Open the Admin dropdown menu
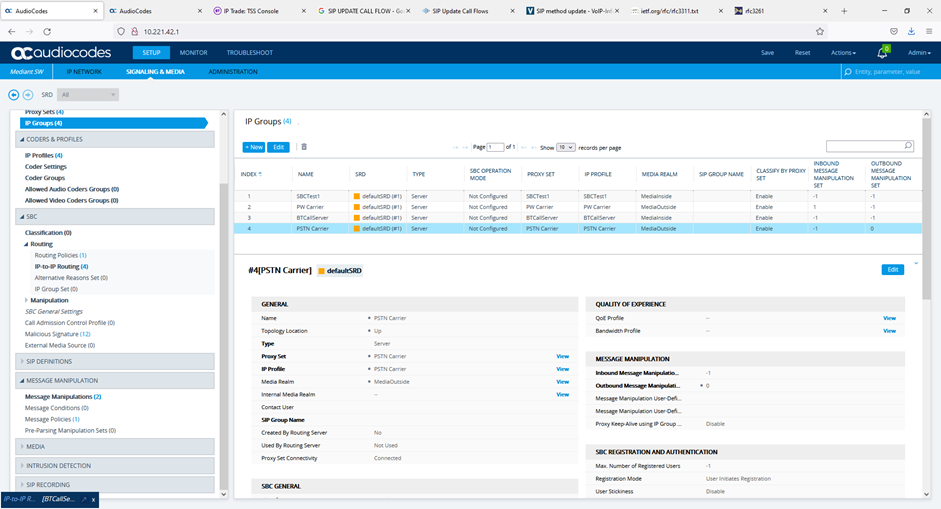This screenshot has width=941, height=509. click(919, 53)
